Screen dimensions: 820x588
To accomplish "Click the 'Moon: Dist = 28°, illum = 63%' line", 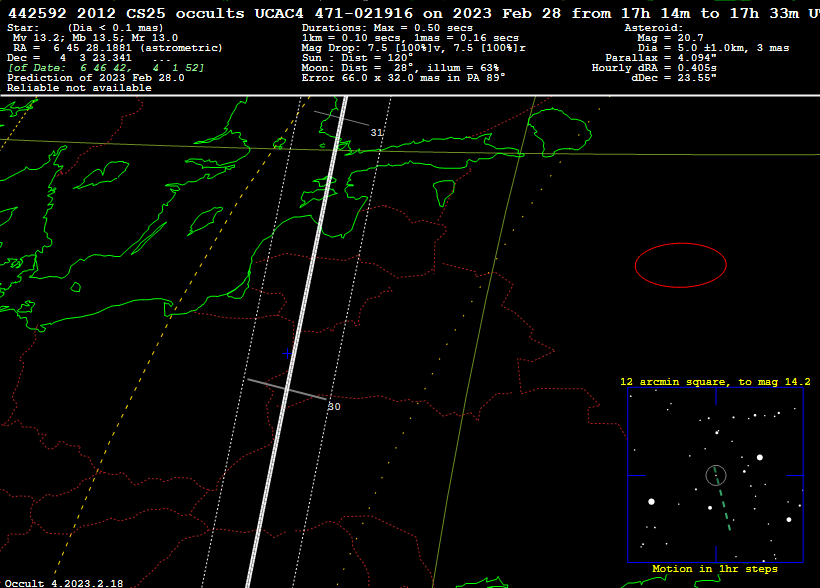I will pos(400,67).
